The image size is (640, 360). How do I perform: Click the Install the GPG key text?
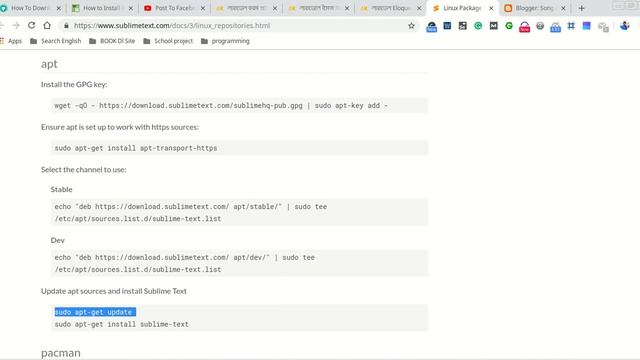(74, 84)
